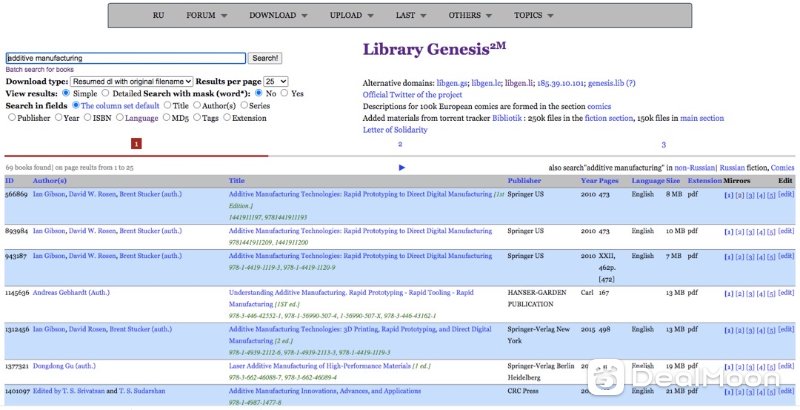Open the main section link

click(x=702, y=118)
